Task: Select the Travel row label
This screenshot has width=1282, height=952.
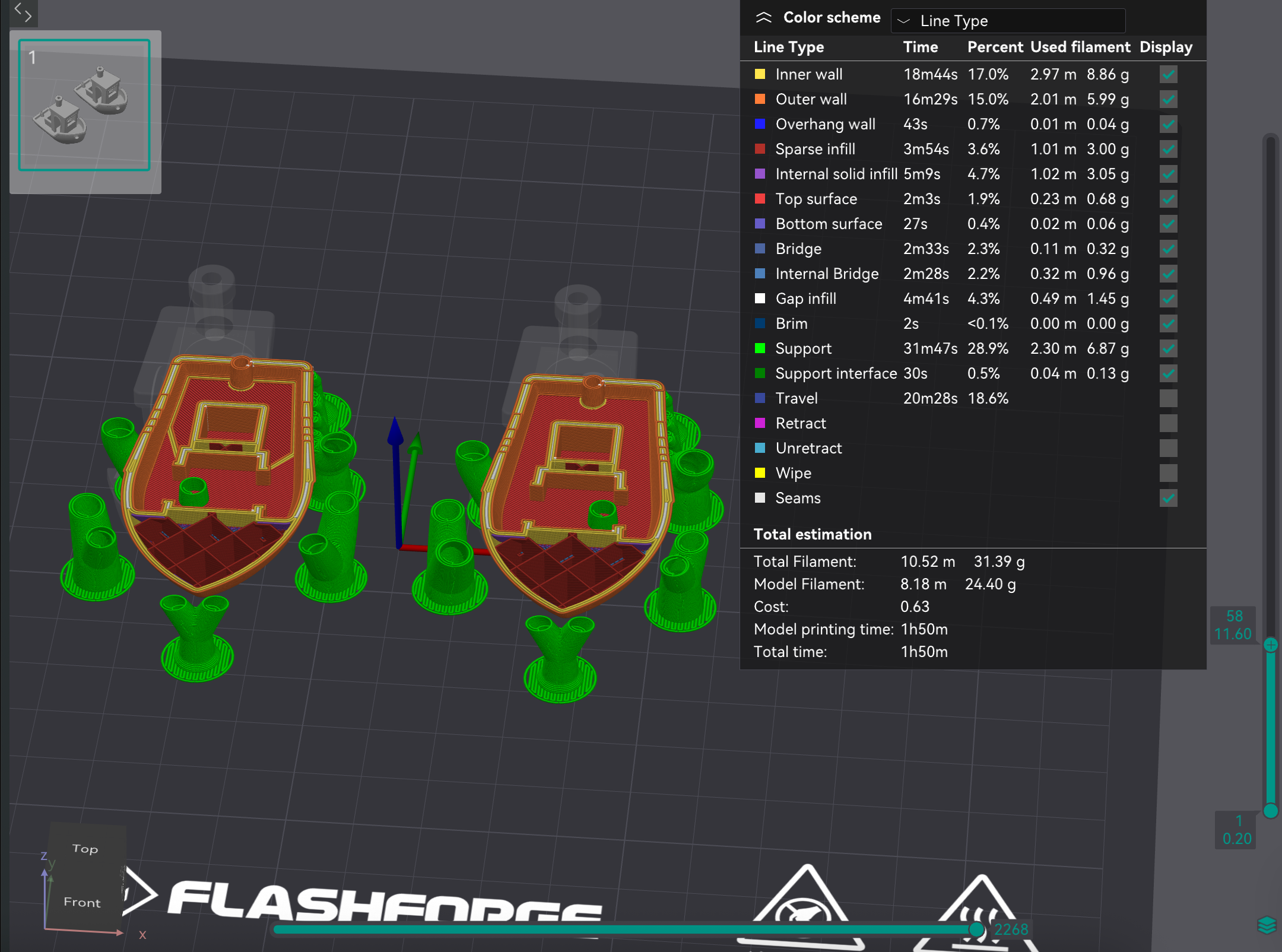Action: (797, 398)
